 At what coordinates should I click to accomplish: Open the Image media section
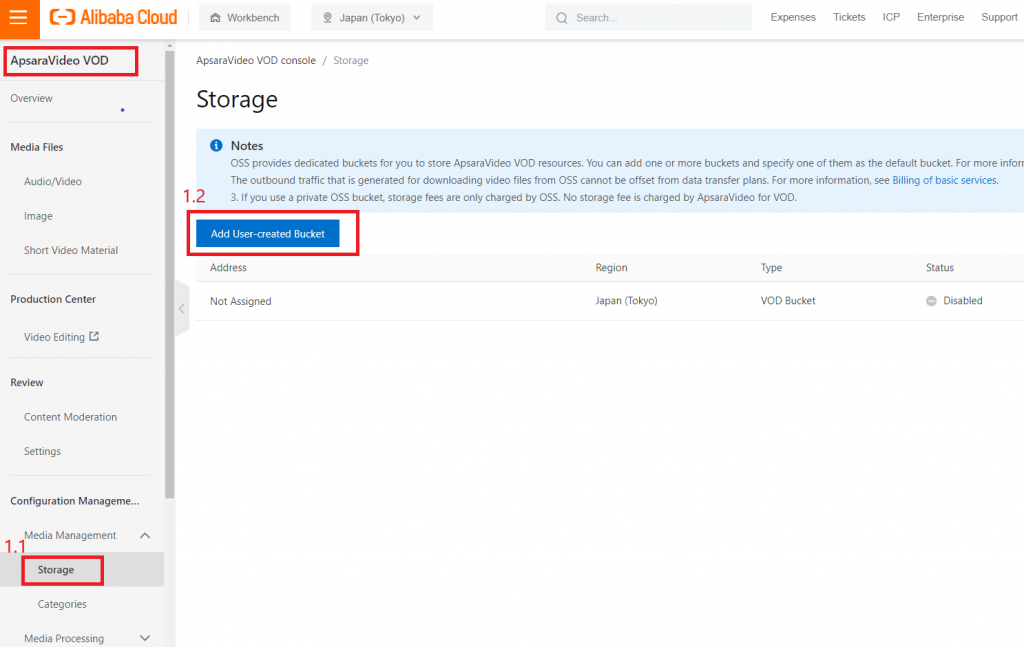(x=38, y=216)
